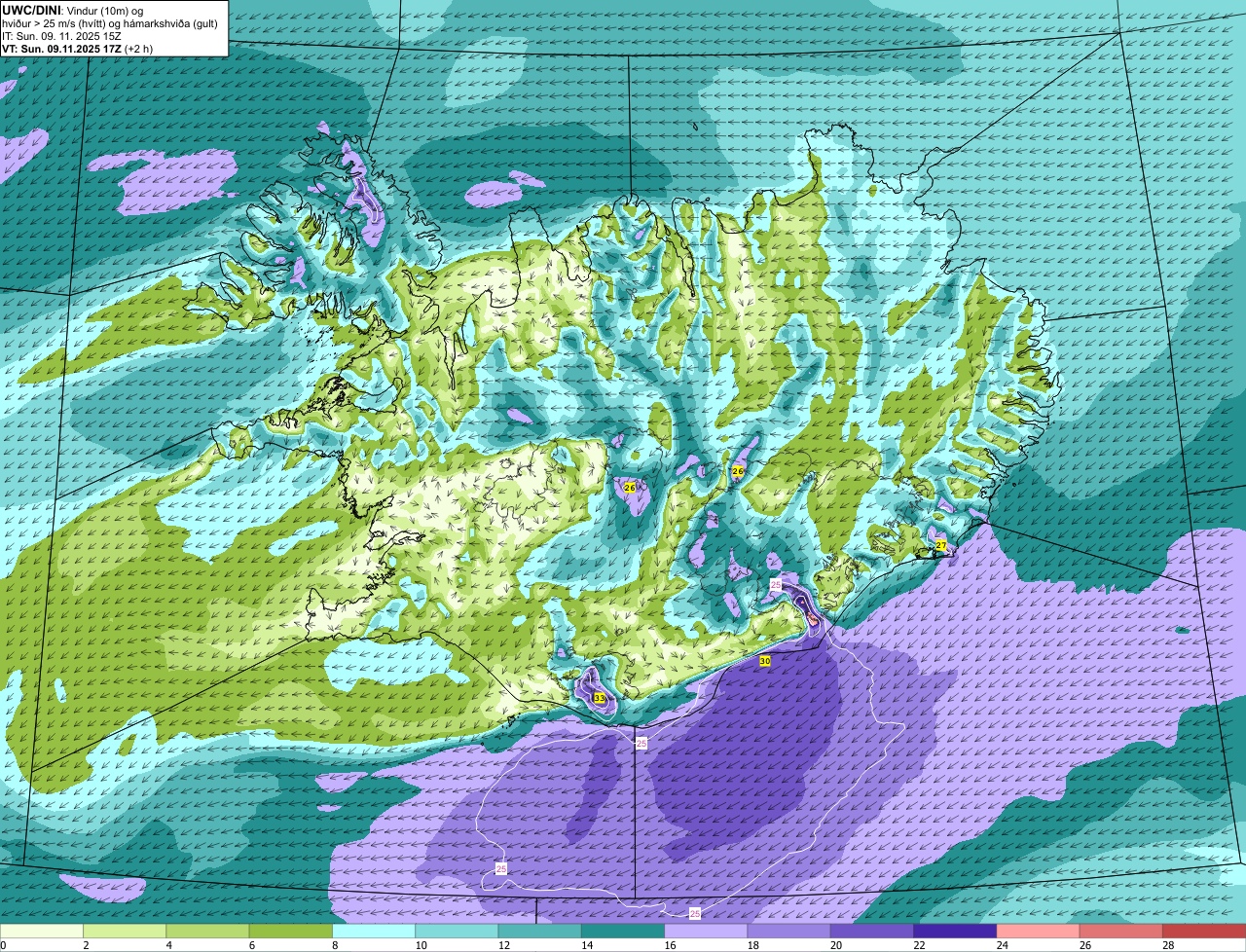
Task: Click the 6–8 m/s olive green legend swatch
Action: (291, 932)
